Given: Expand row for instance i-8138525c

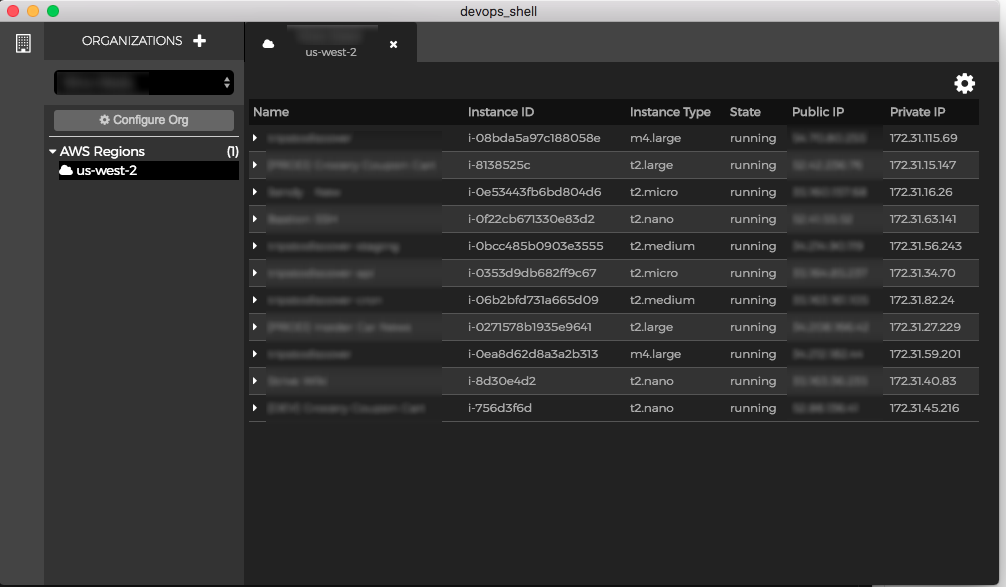Looking at the screenshot, I should coord(255,165).
